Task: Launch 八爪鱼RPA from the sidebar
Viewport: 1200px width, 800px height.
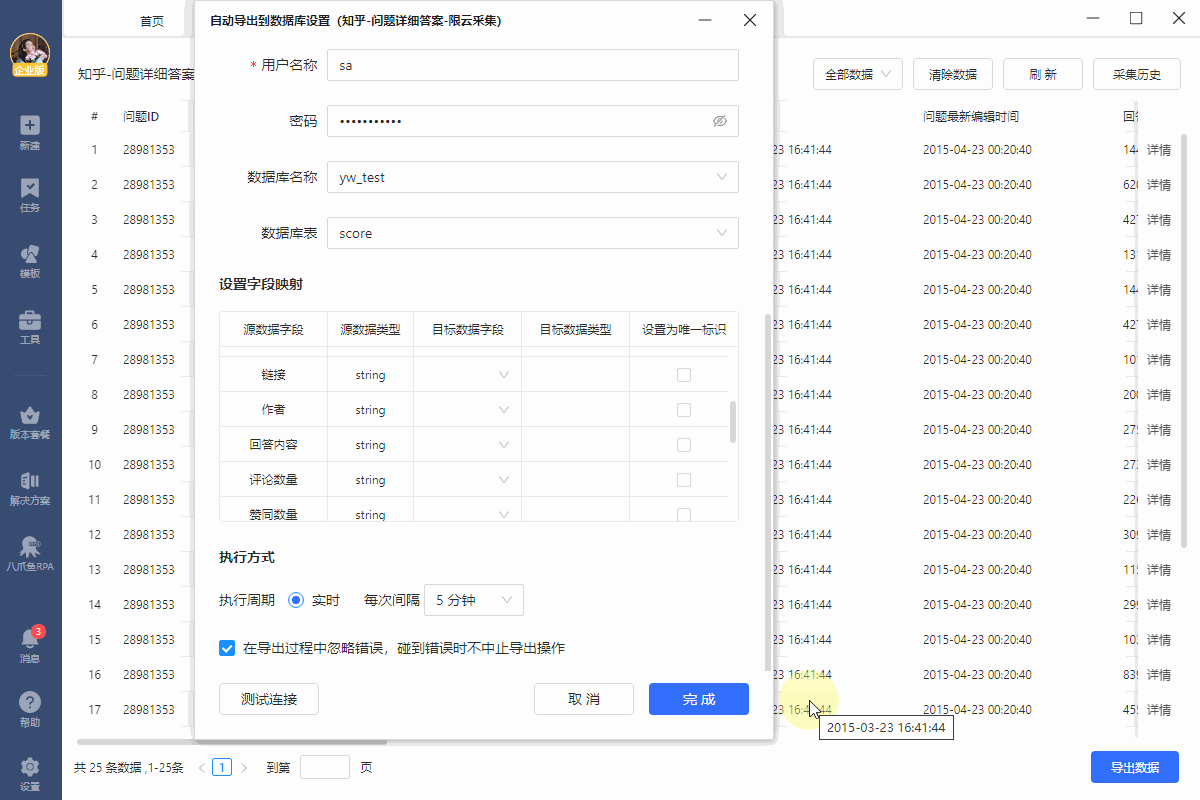Action: 30,553
